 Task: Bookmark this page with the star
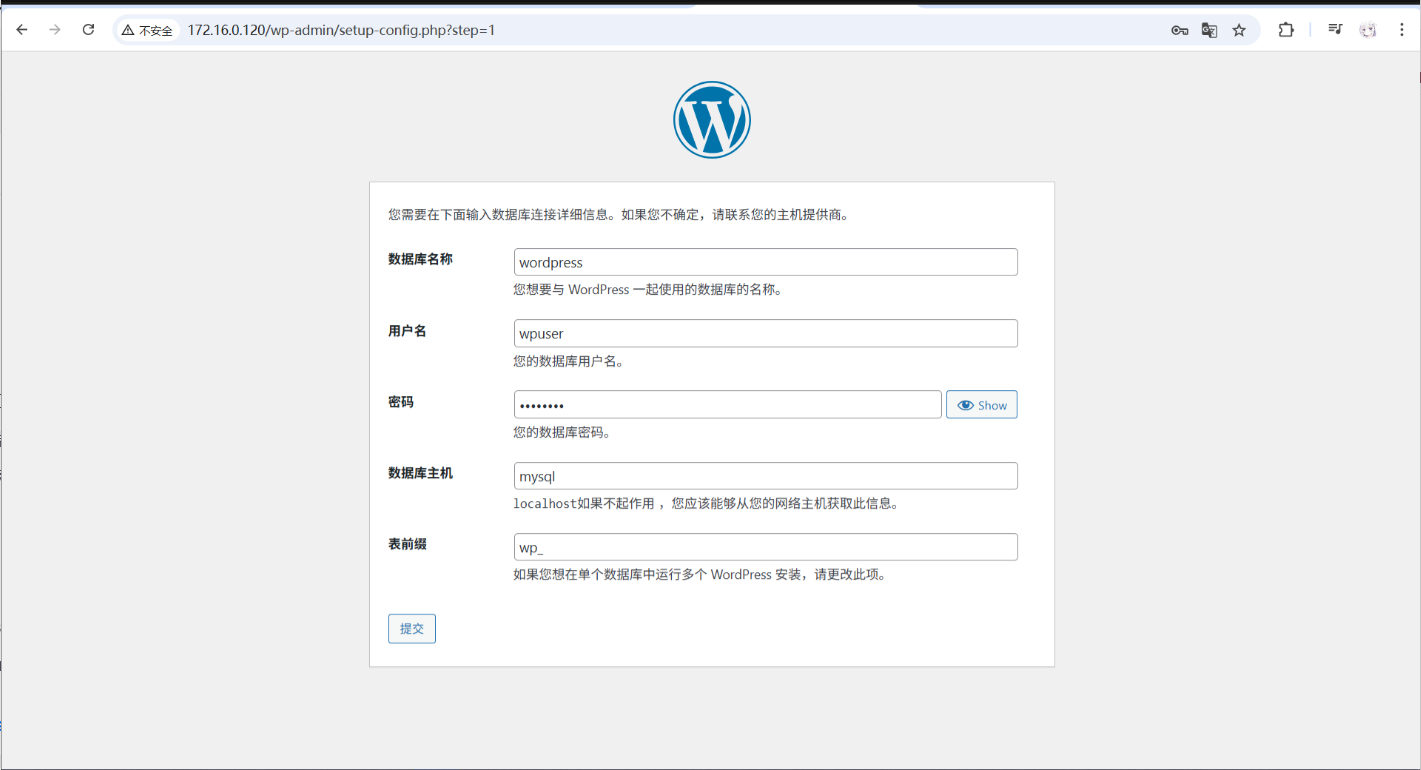(x=1239, y=30)
